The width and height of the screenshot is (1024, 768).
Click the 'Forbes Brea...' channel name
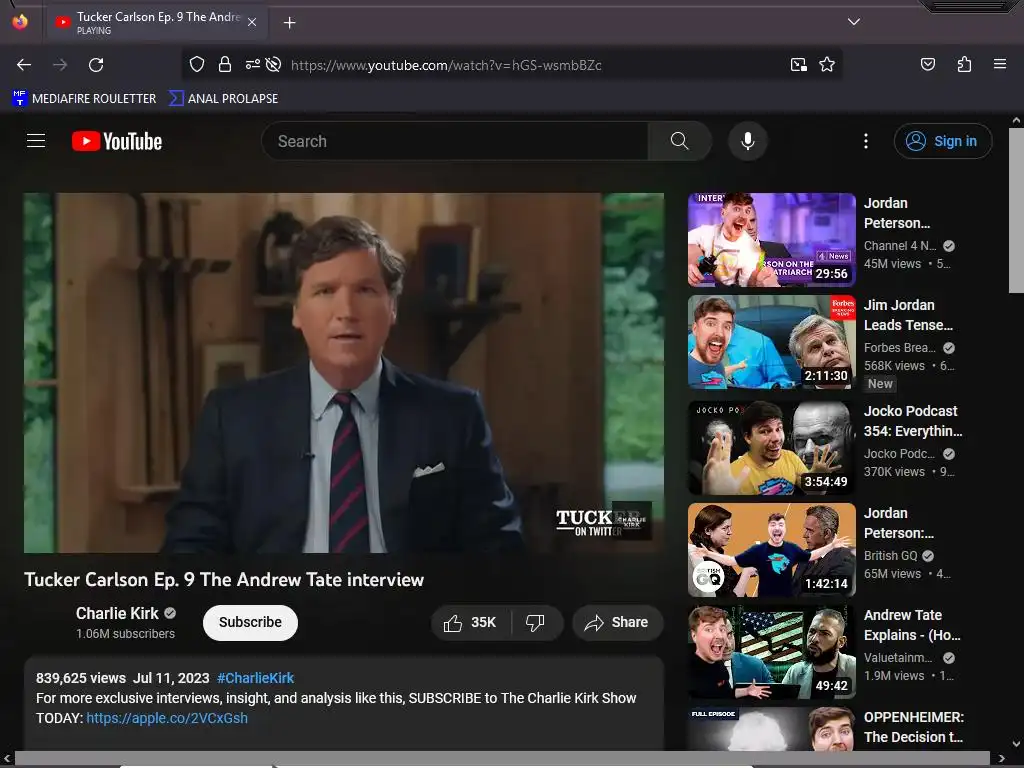coord(900,347)
